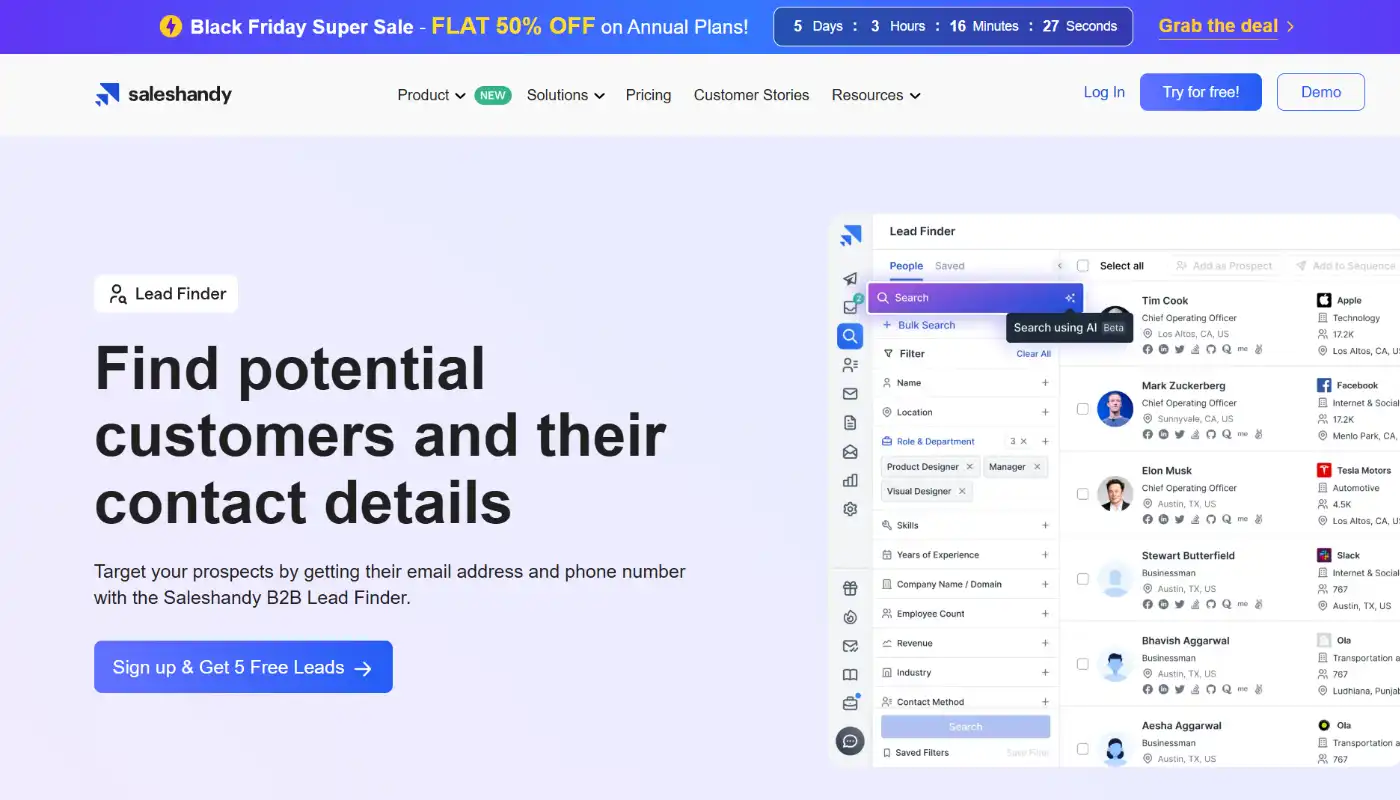Click the Search input field in Lead Finder
This screenshot has width=1400, height=800.
pos(960,298)
